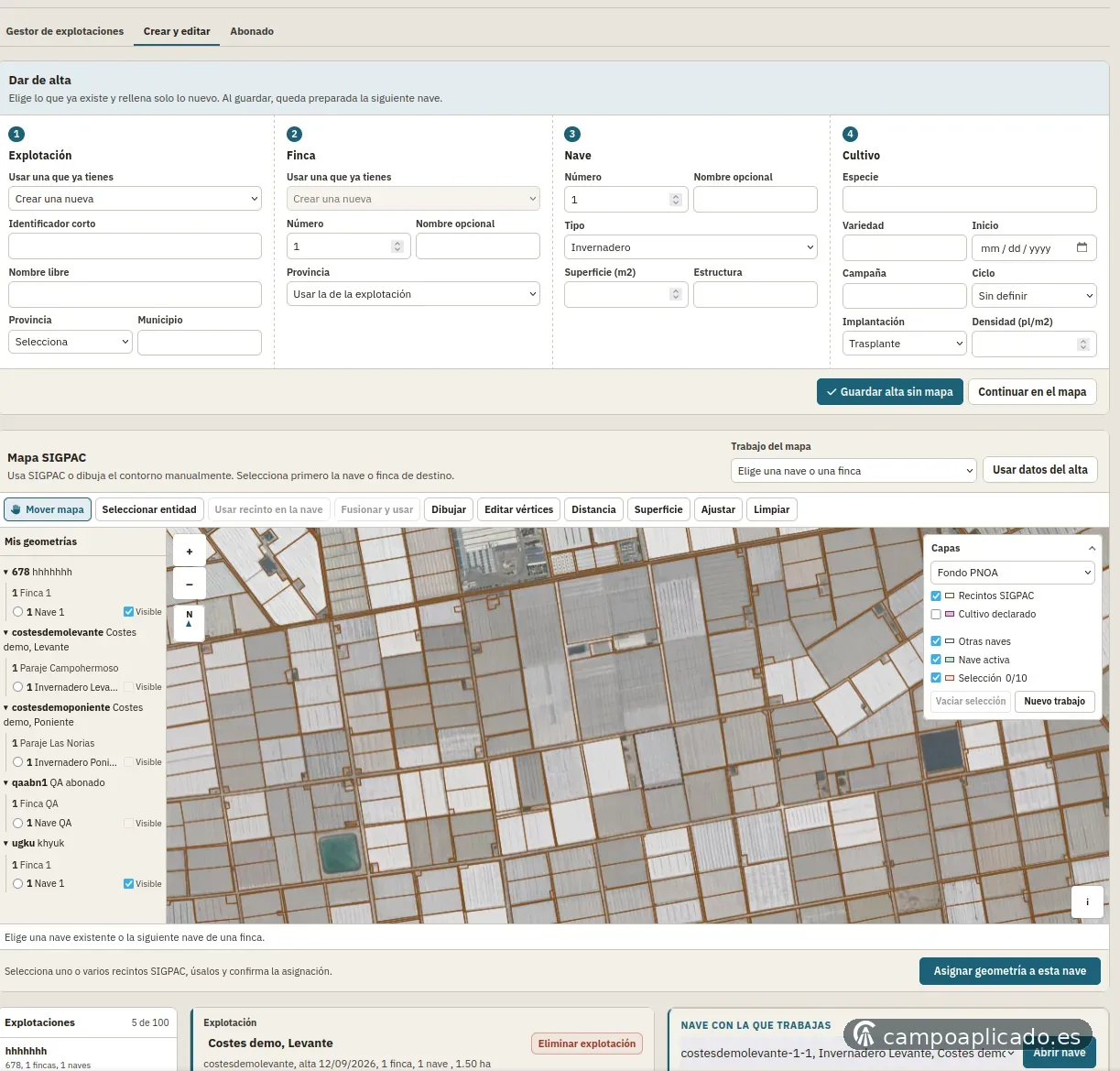Focus the Cultivo Especie input field
Viewport: 1120px width, 1071px height.
tap(970, 199)
